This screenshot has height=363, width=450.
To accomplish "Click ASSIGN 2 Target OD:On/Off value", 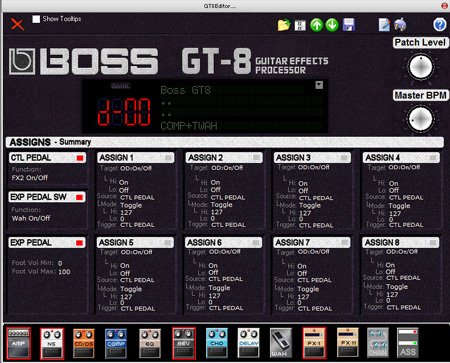I will pos(227,168).
